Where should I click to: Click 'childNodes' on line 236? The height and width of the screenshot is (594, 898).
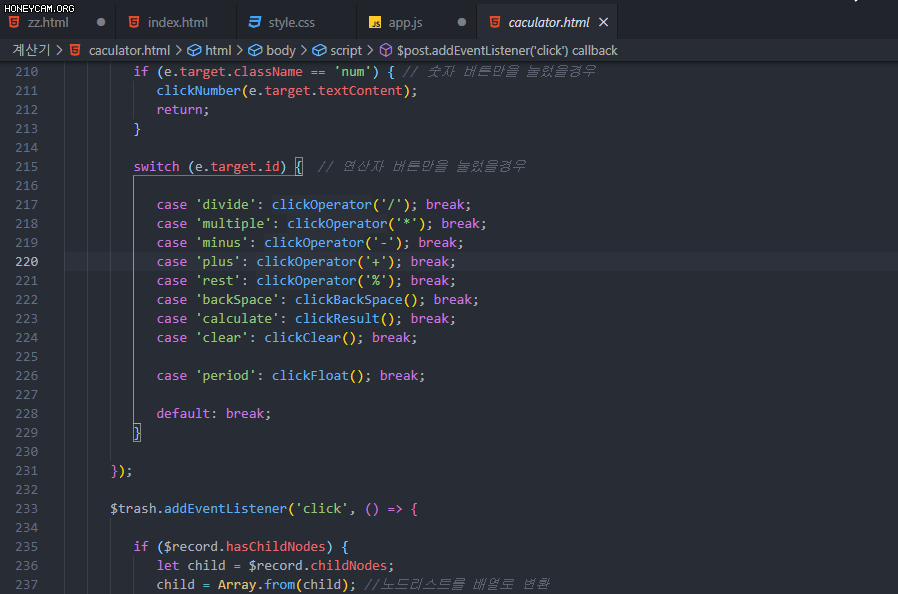[x=349, y=565]
